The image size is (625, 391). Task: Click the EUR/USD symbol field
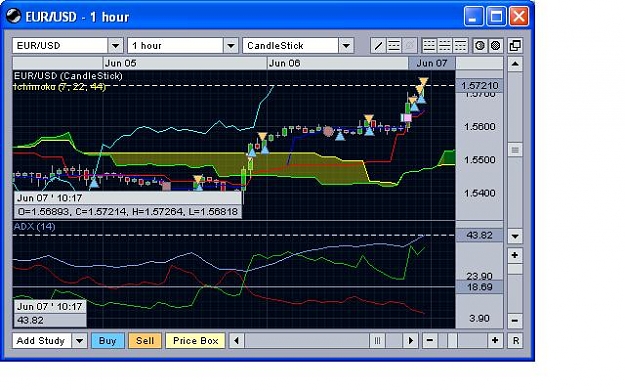(x=60, y=46)
